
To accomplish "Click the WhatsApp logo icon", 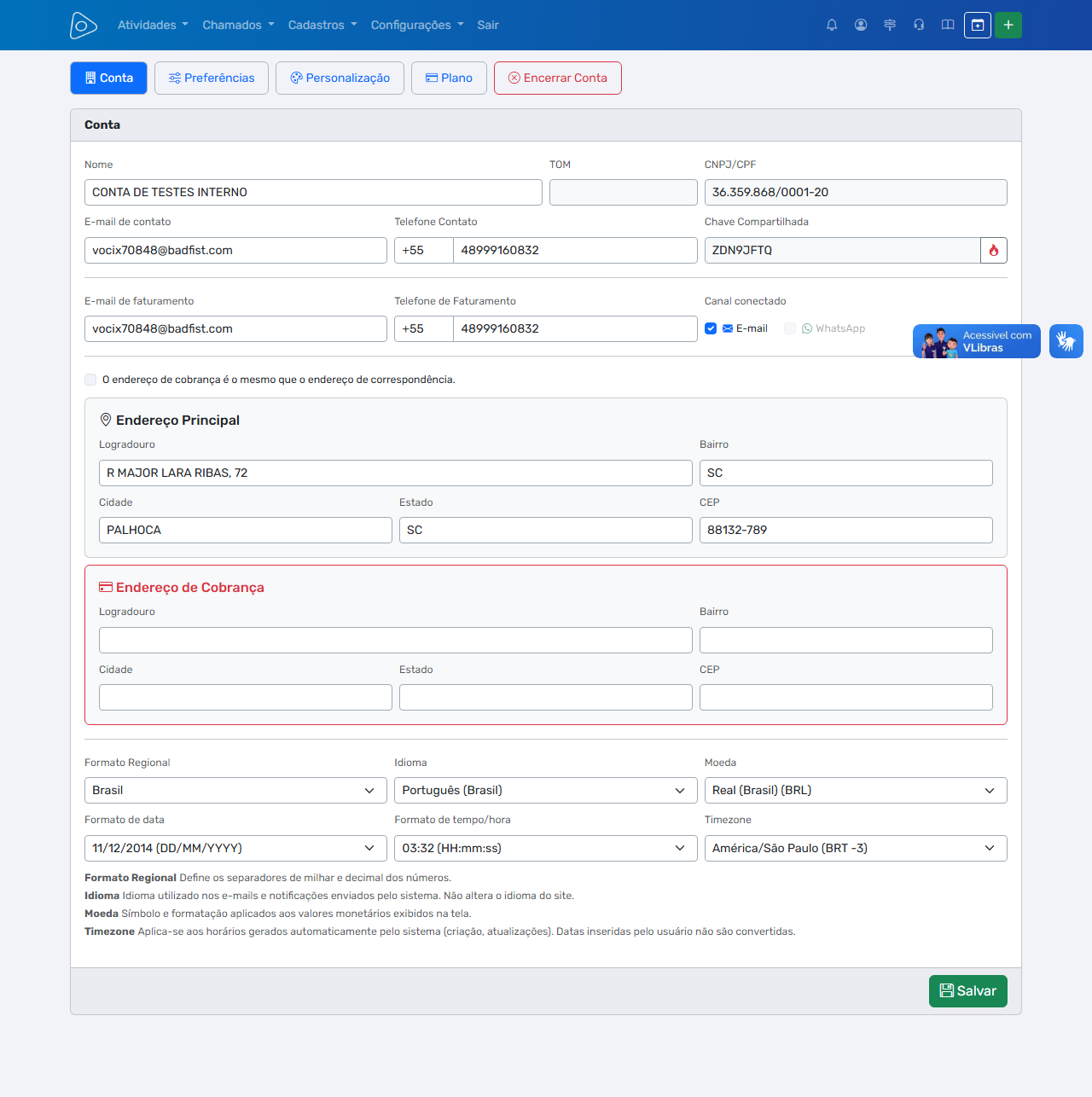I will tap(807, 328).
